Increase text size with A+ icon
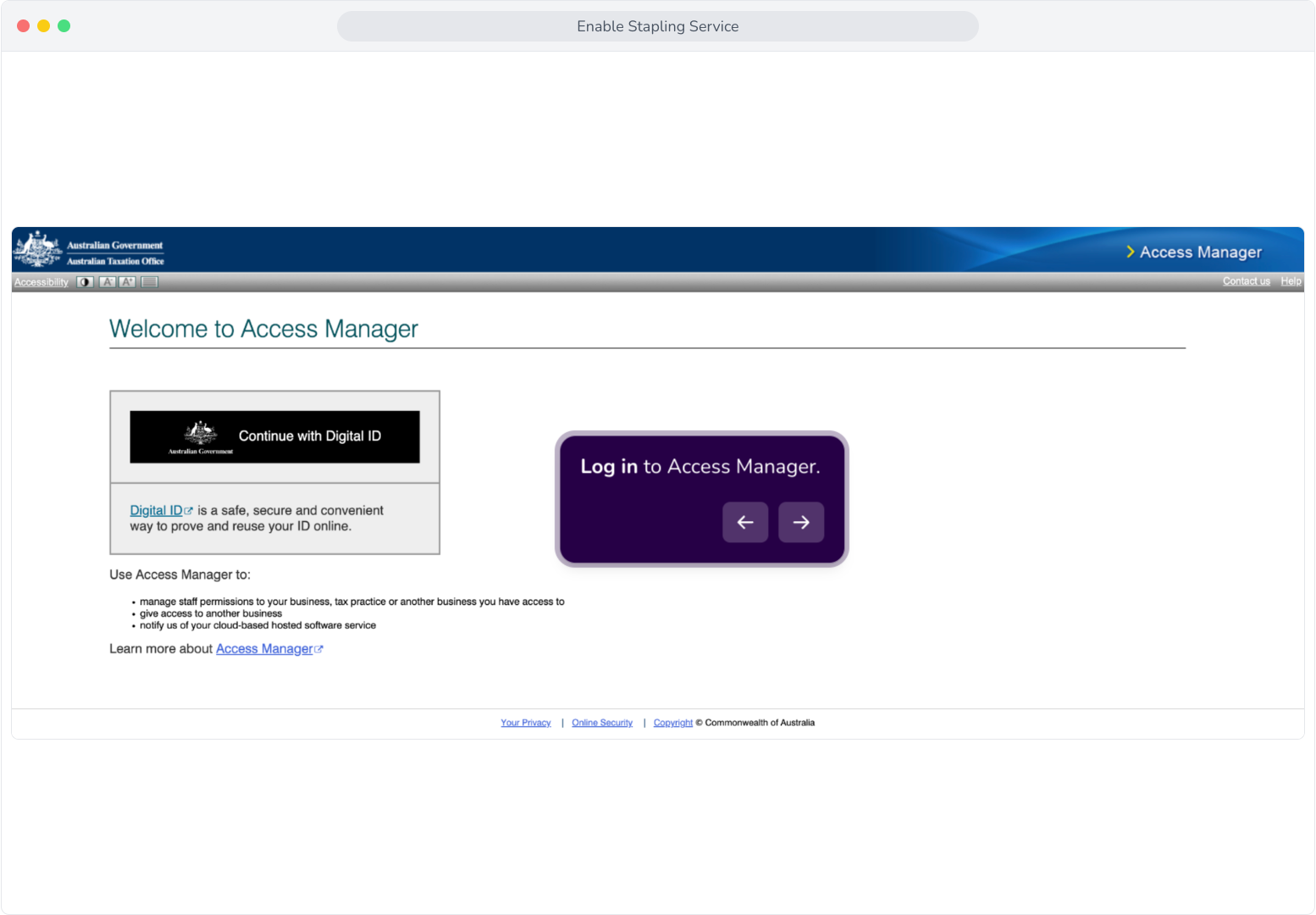 (128, 282)
